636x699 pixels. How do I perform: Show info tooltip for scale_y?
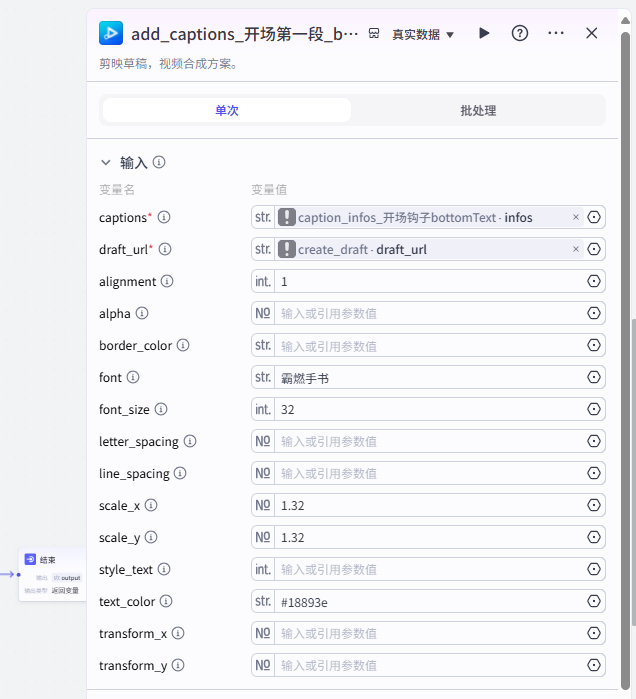pyautogui.click(x=151, y=537)
